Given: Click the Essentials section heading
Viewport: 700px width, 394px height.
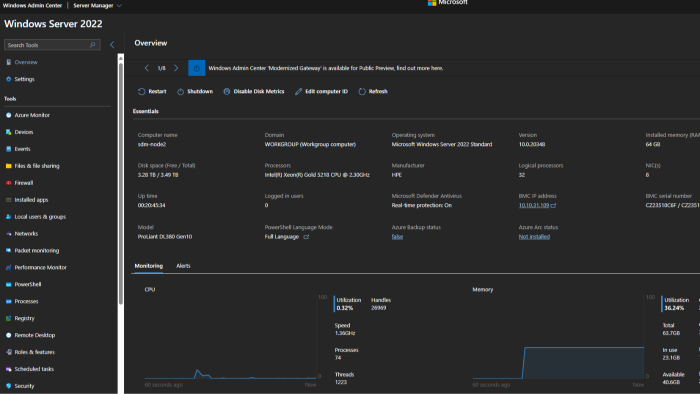Looking at the screenshot, I should click(146, 112).
